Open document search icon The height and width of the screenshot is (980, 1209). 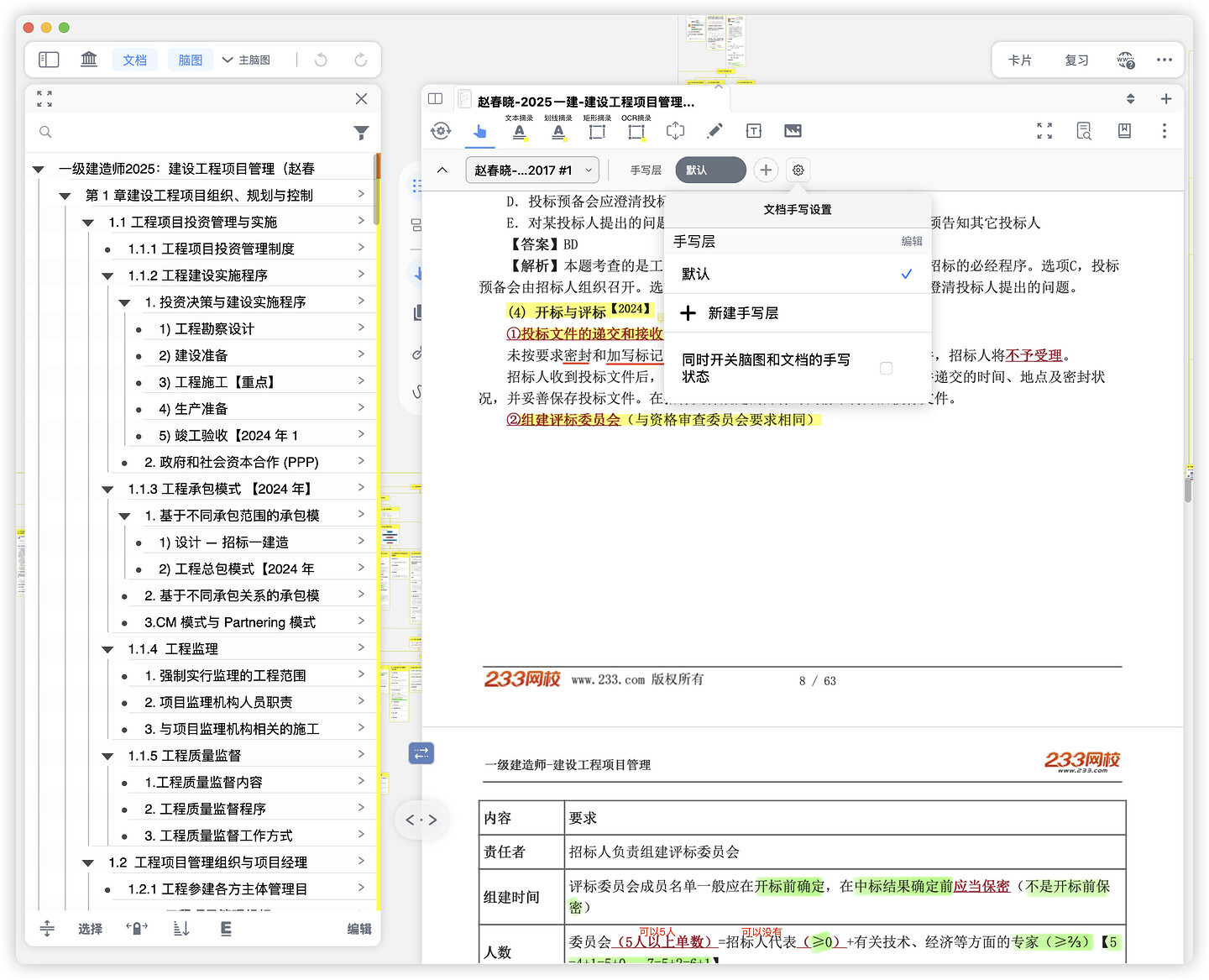pyautogui.click(x=1084, y=130)
